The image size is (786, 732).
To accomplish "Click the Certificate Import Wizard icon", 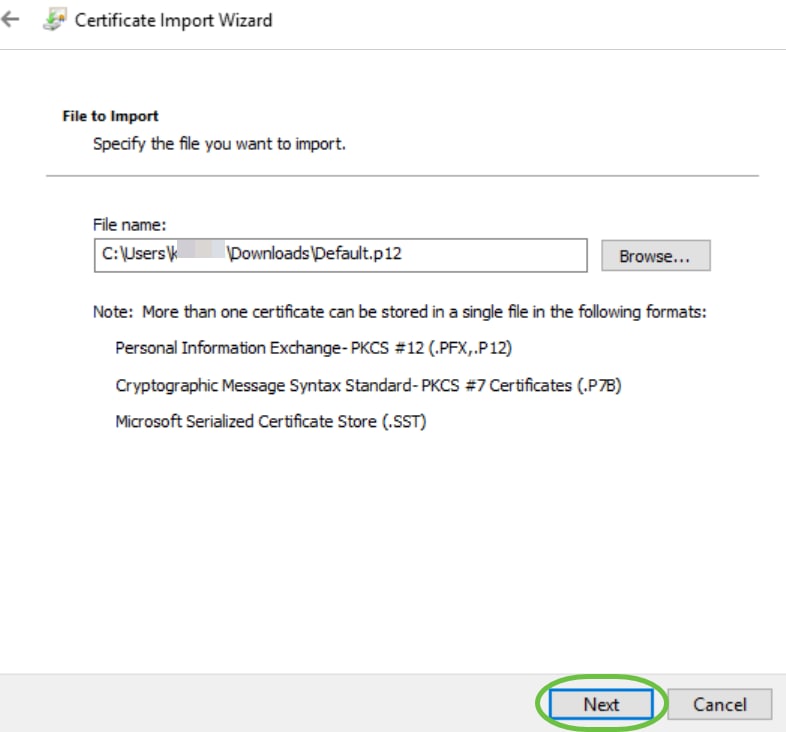I will pyautogui.click(x=55, y=20).
